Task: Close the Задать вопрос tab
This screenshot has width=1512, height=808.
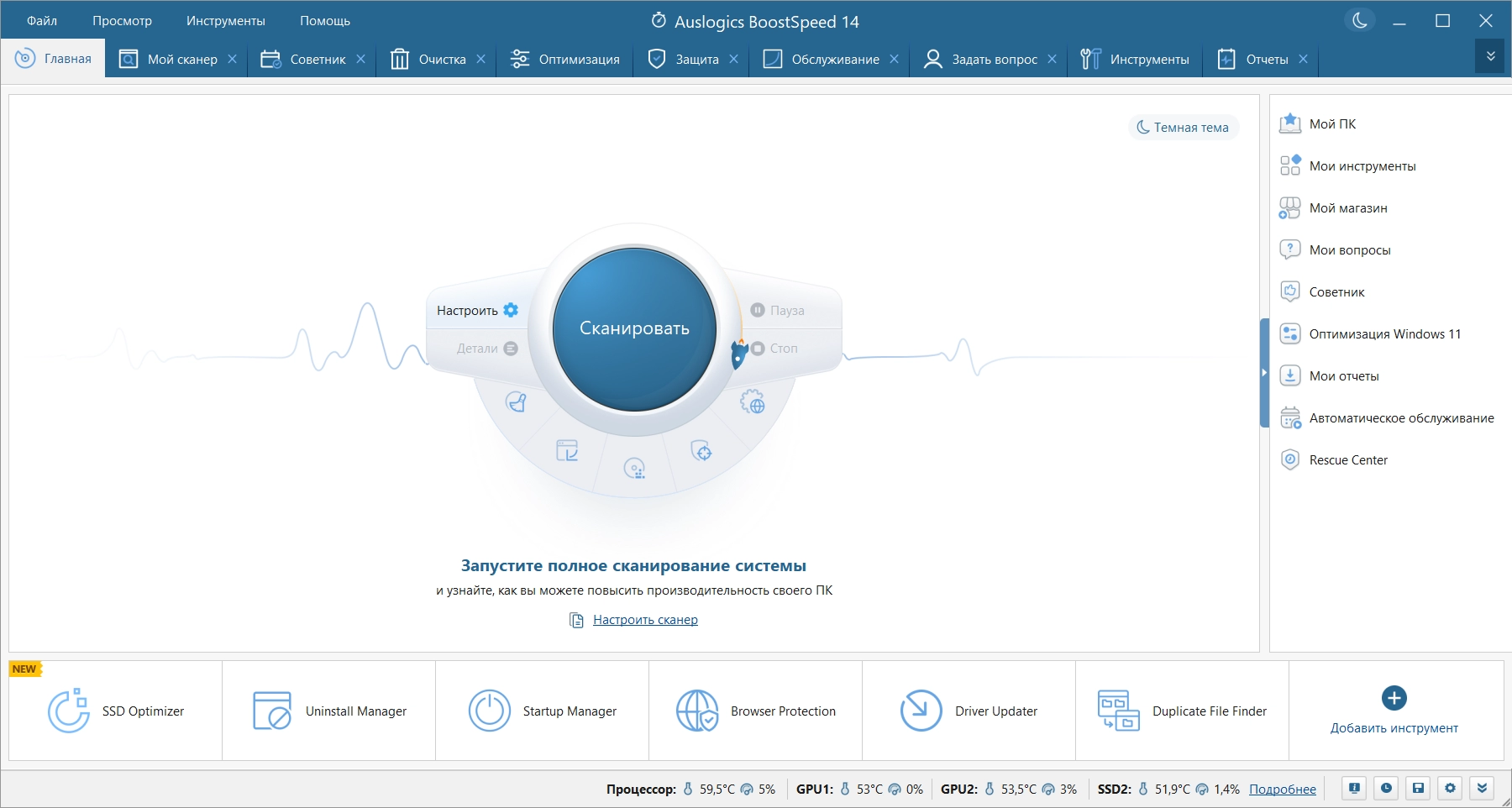Action: click(x=1052, y=59)
